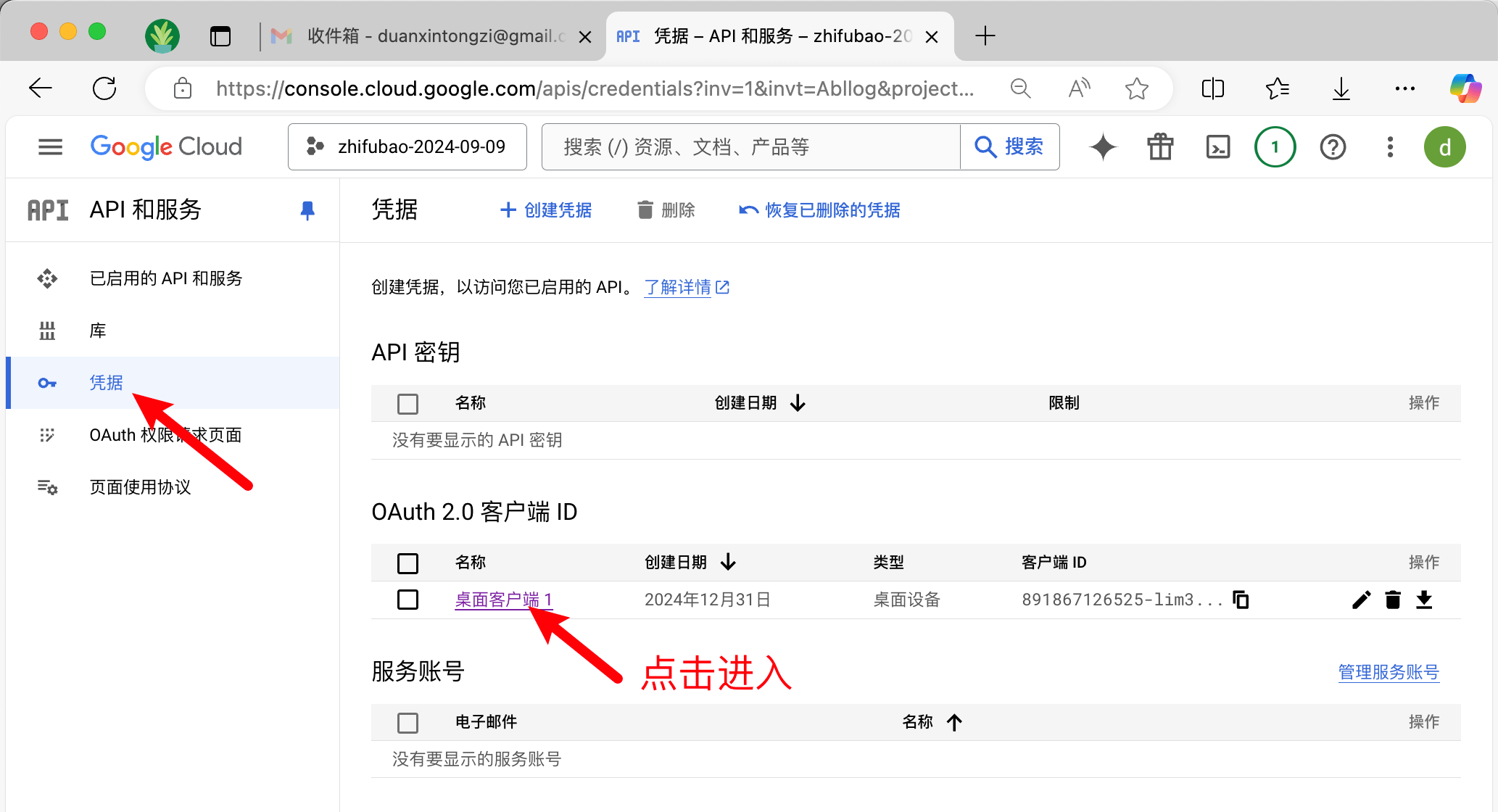The image size is (1498, 812).
Task: Select all API keys header checkbox
Action: click(407, 404)
